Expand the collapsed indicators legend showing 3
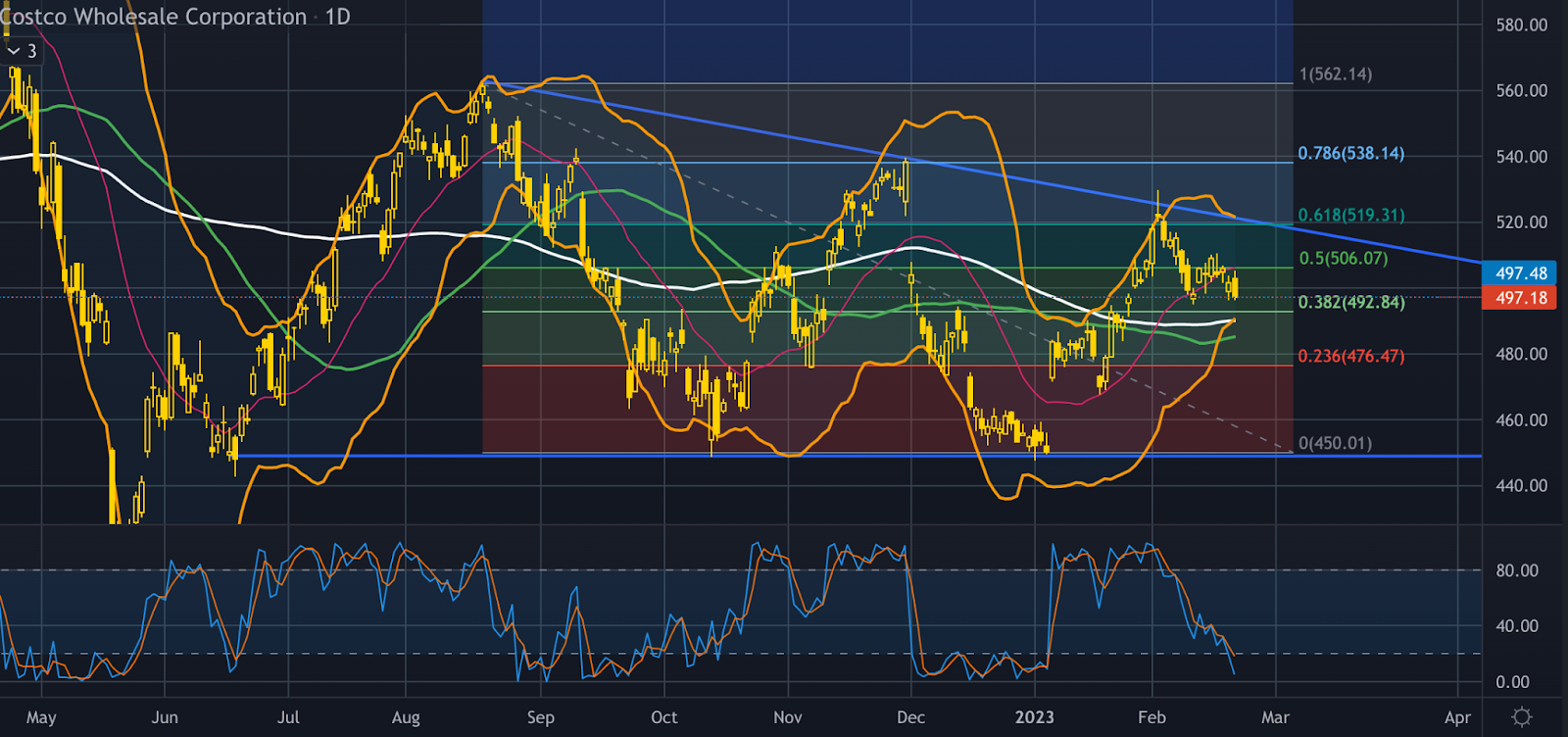 coord(22,51)
